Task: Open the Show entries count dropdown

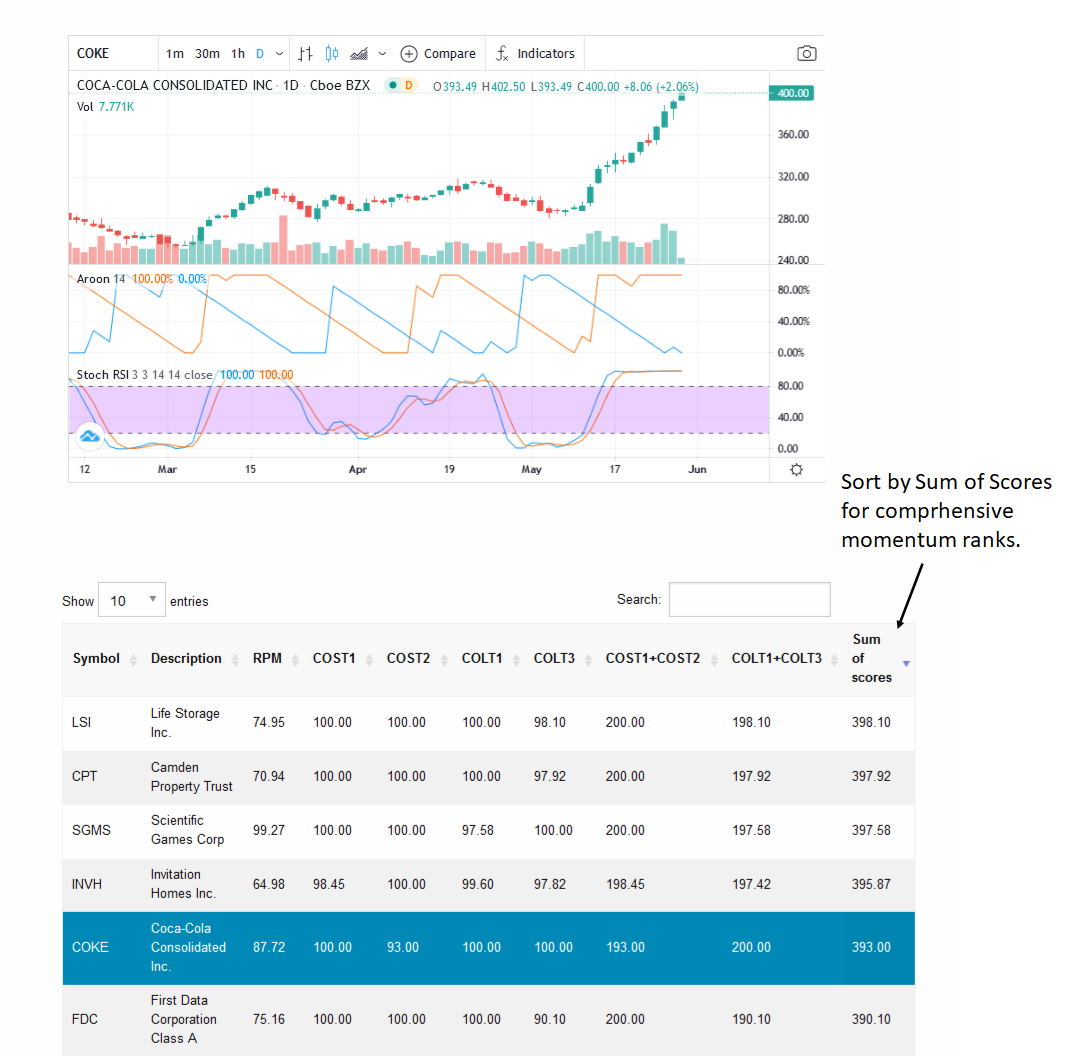Action: [131, 600]
